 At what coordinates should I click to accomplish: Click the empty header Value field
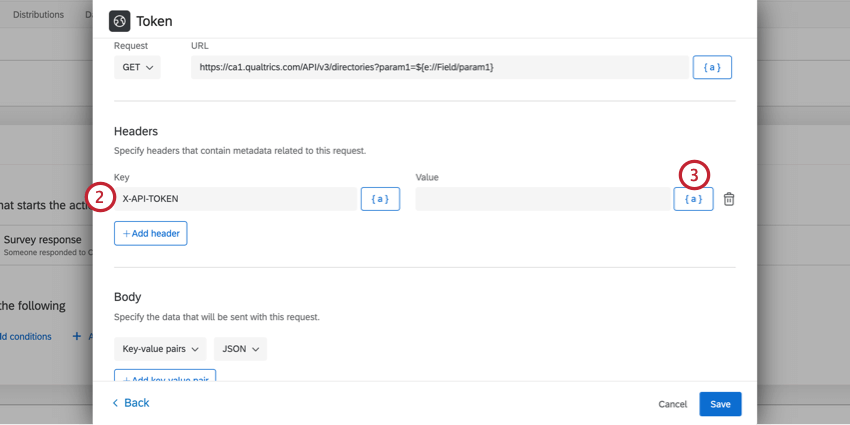coord(542,199)
